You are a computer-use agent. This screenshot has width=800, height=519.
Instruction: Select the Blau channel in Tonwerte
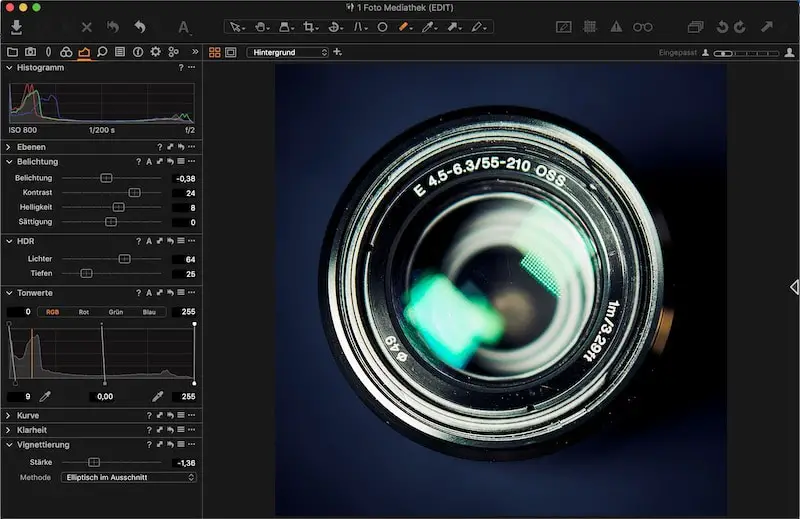[x=149, y=312]
